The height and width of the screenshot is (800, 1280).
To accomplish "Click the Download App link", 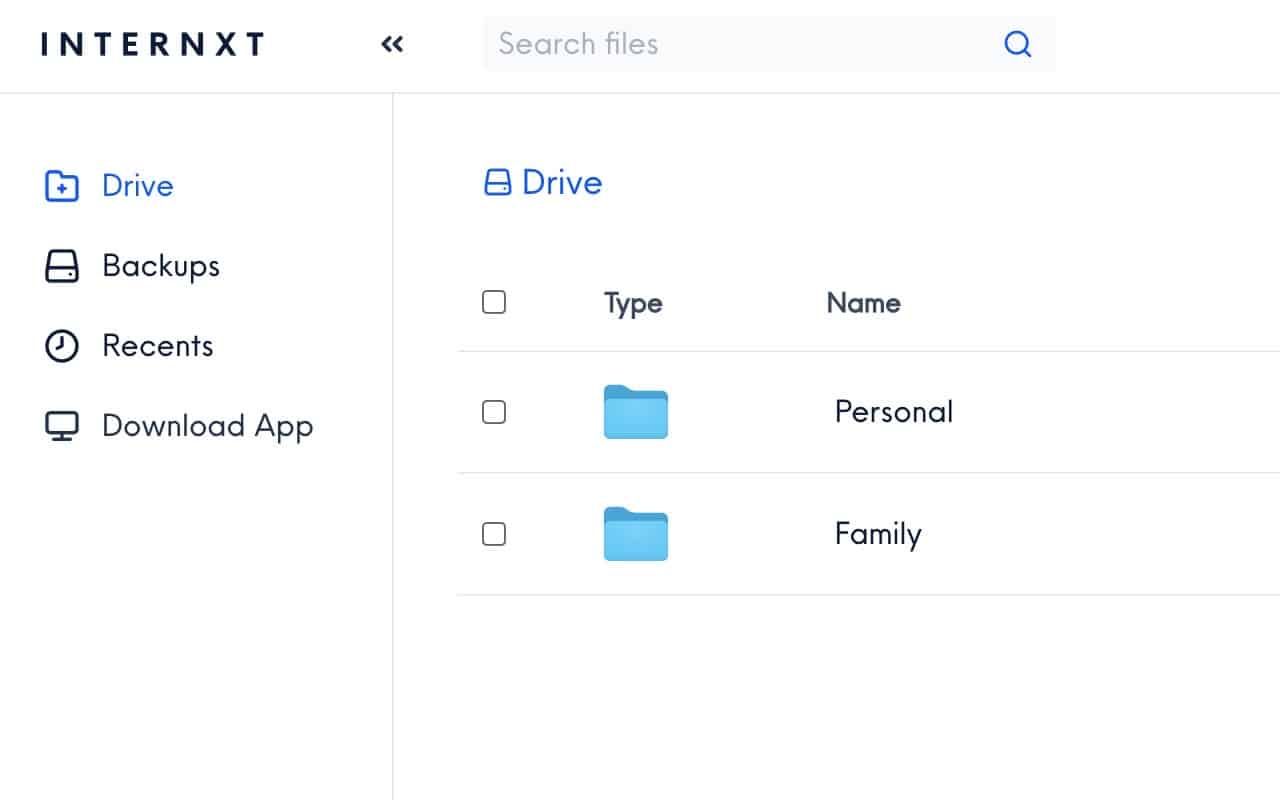I will 206,425.
